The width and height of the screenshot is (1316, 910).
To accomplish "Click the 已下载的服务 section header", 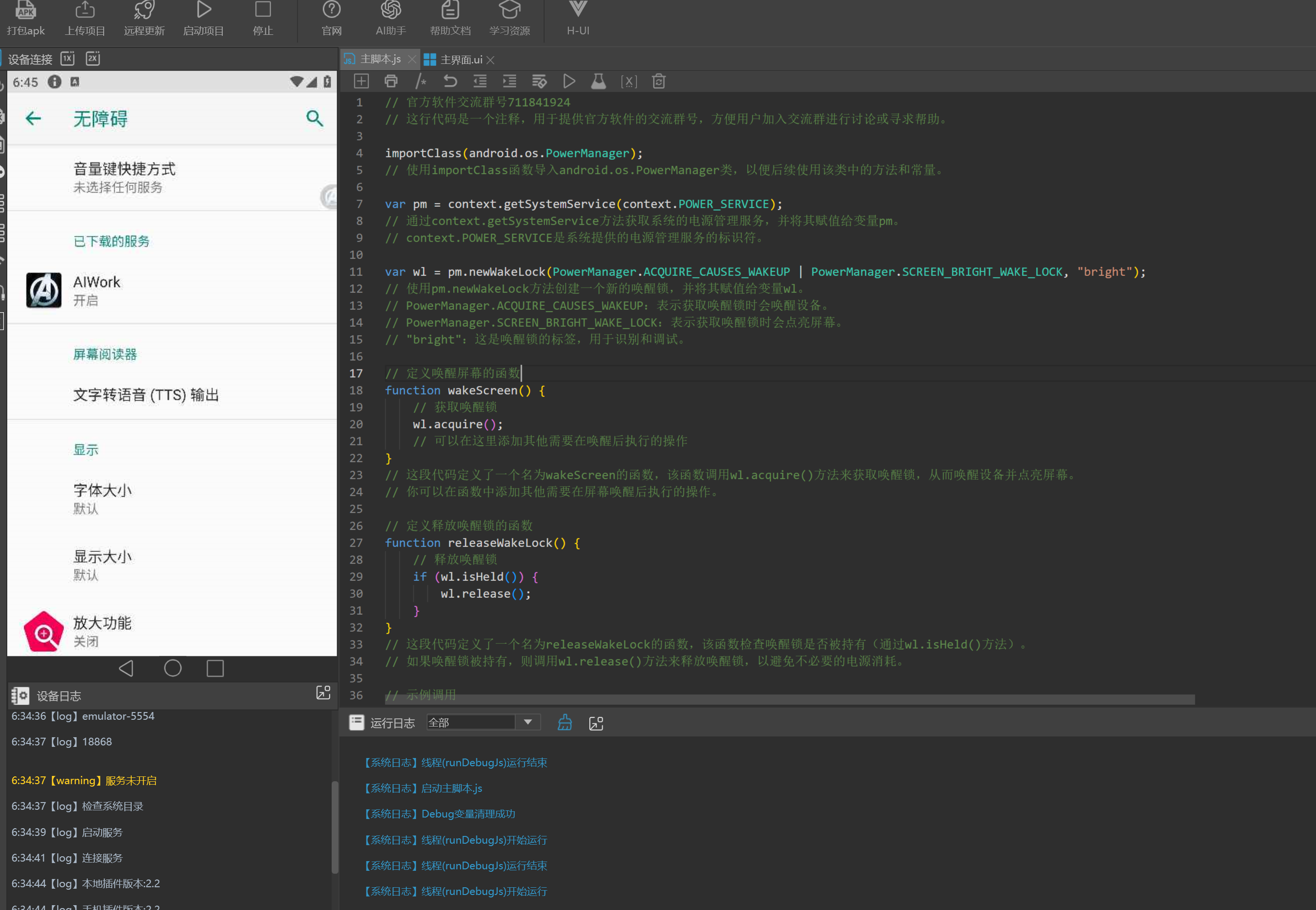I will pyautogui.click(x=111, y=241).
